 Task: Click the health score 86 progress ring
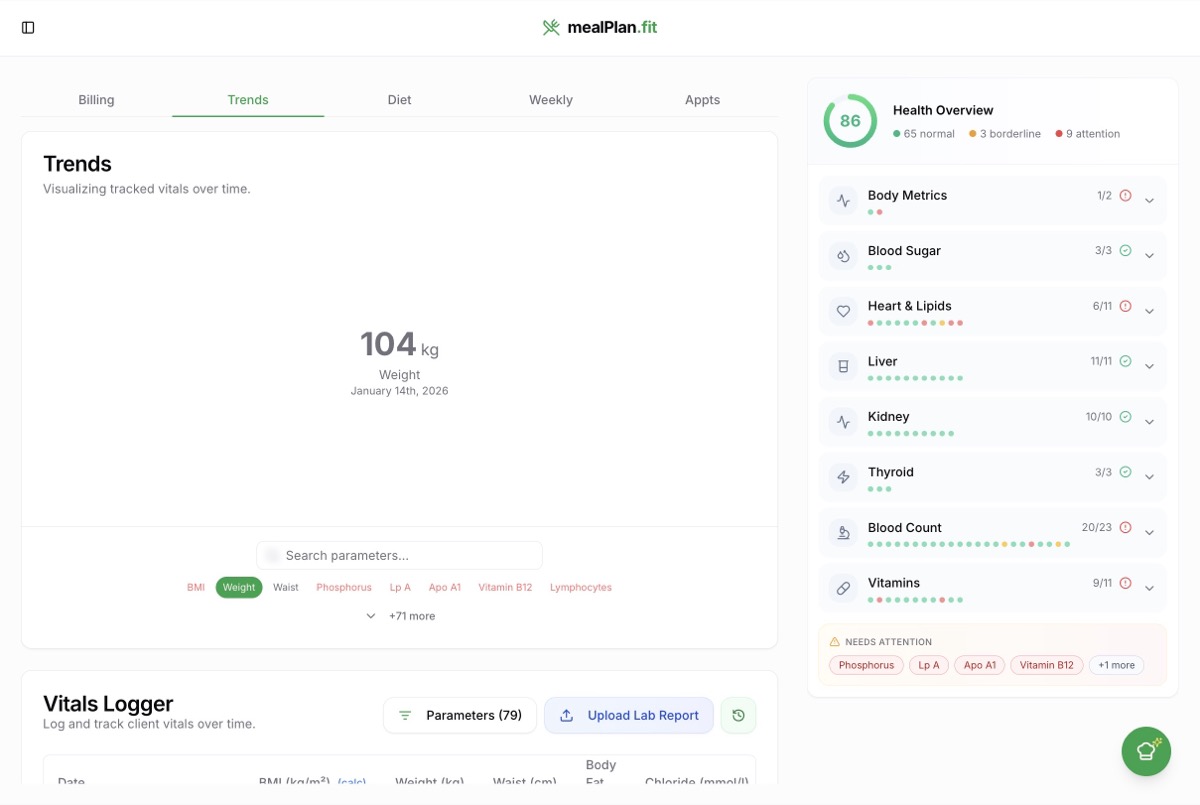click(850, 121)
